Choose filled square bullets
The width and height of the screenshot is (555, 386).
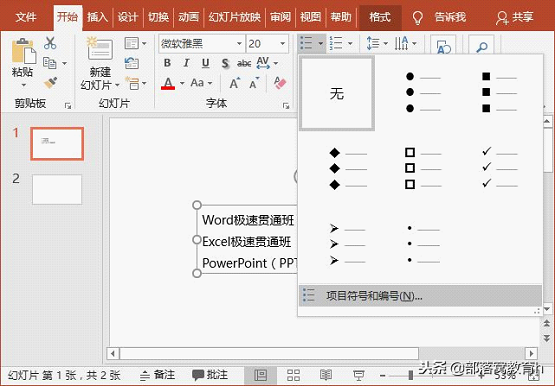pyautogui.click(x=499, y=93)
